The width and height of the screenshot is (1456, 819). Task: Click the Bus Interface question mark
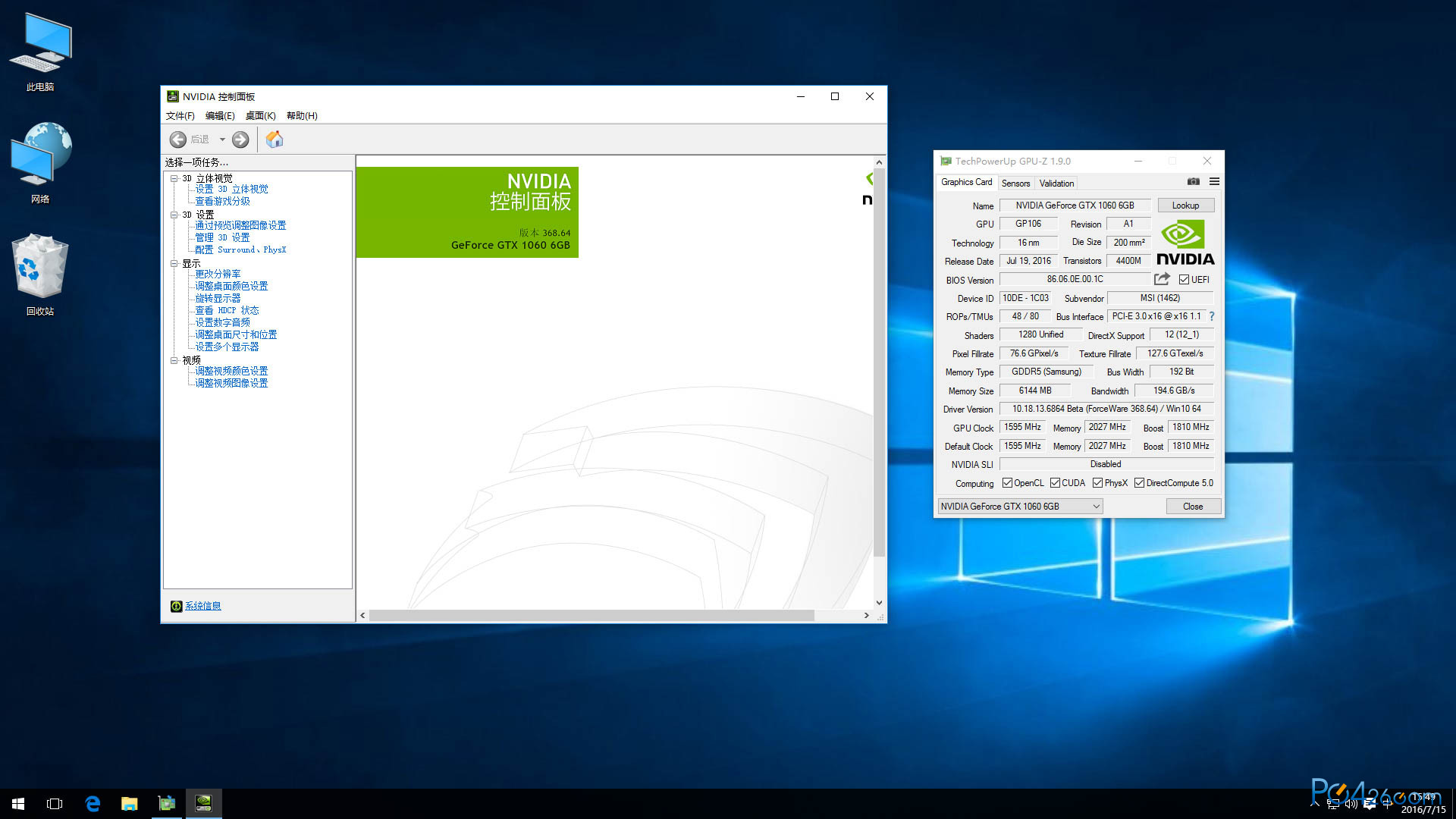coord(1211,317)
